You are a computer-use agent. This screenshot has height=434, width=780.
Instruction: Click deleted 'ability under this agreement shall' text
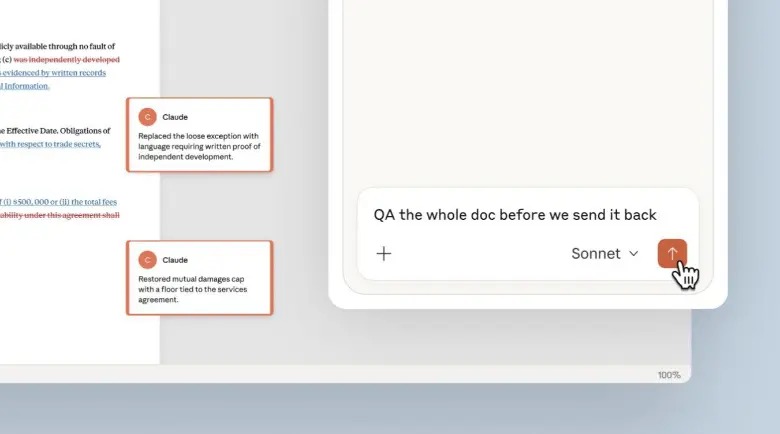click(x=60, y=215)
